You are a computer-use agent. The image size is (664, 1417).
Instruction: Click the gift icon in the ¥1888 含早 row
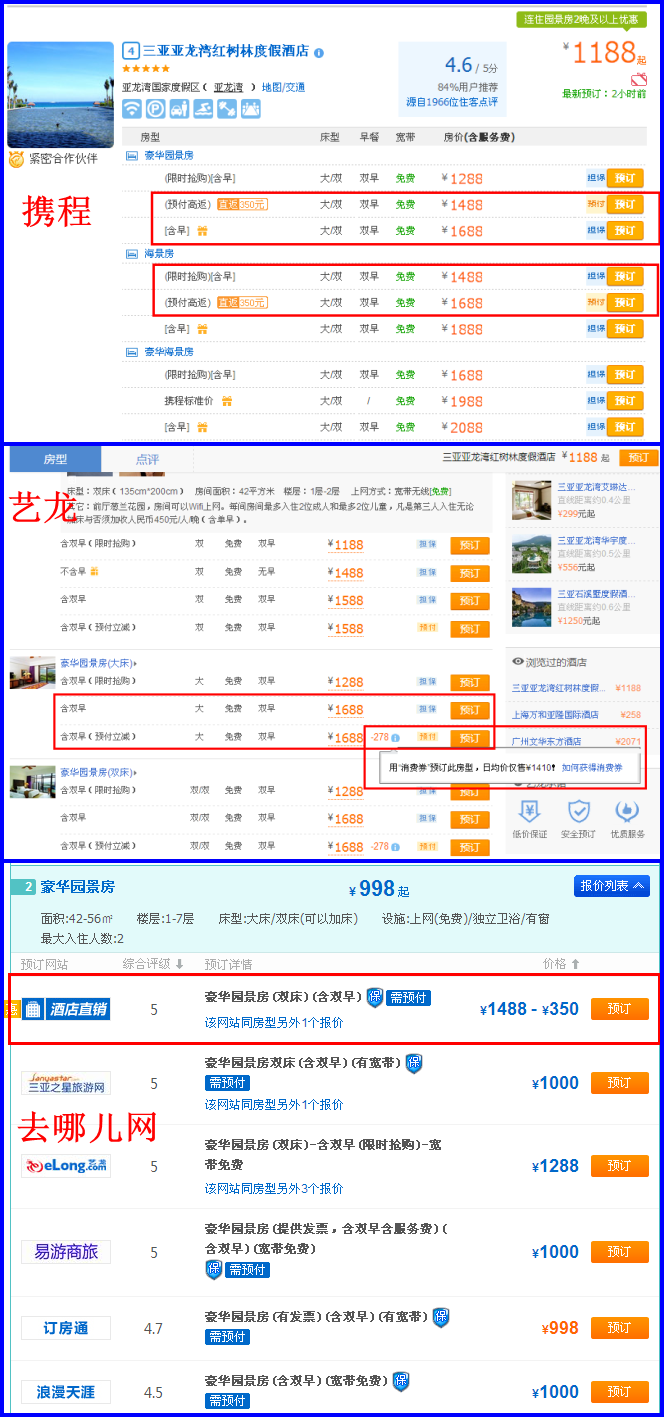click(202, 328)
